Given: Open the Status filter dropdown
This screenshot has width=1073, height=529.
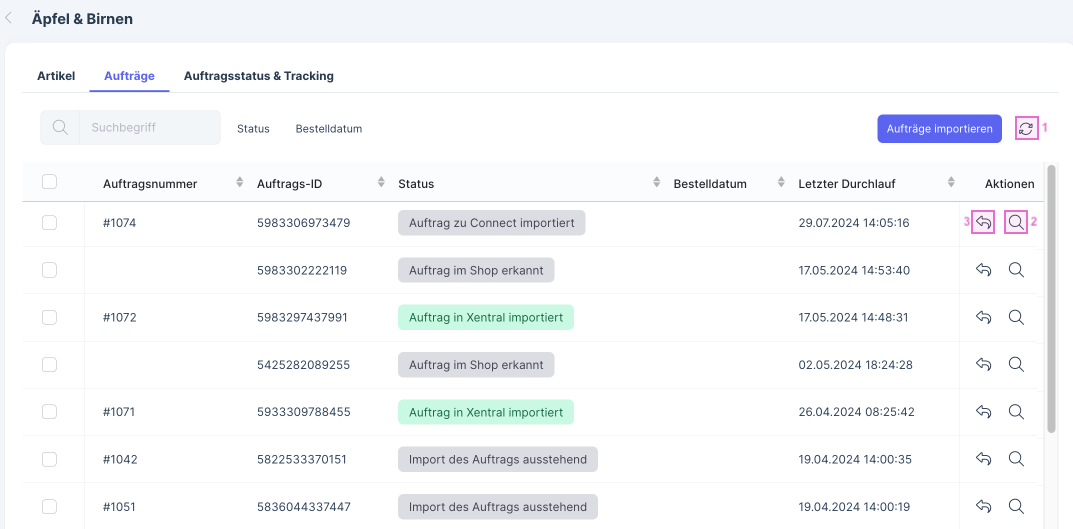Looking at the screenshot, I should click(x=253, y=129).
